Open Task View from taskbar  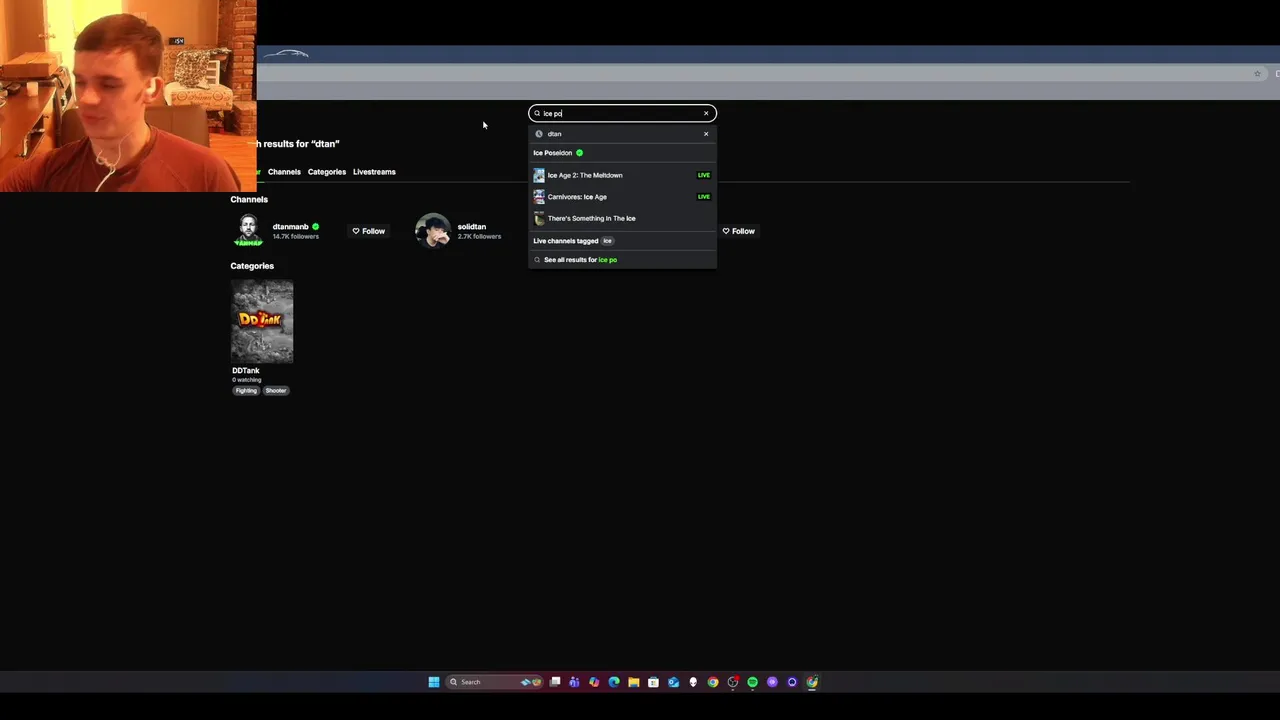click(x=555, y=682)
